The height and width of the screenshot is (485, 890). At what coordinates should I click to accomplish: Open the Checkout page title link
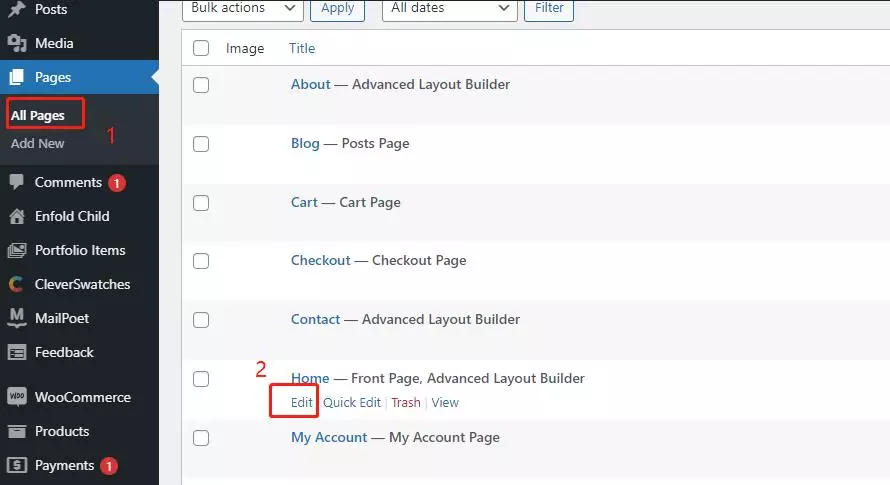pyautogui.click(x=321, y=260)
